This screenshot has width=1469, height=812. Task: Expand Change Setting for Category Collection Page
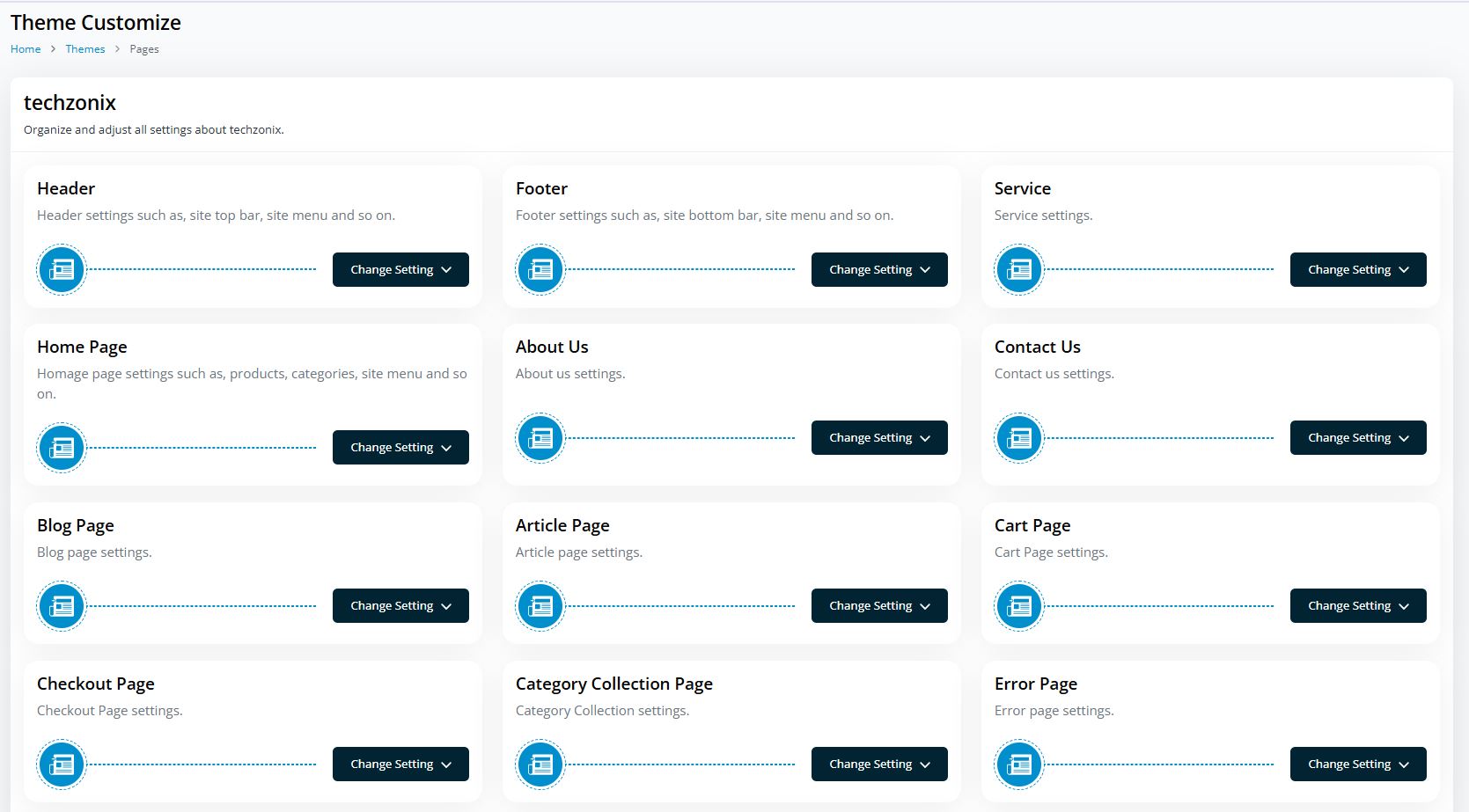pyautogui.click(x=879, y=764)
